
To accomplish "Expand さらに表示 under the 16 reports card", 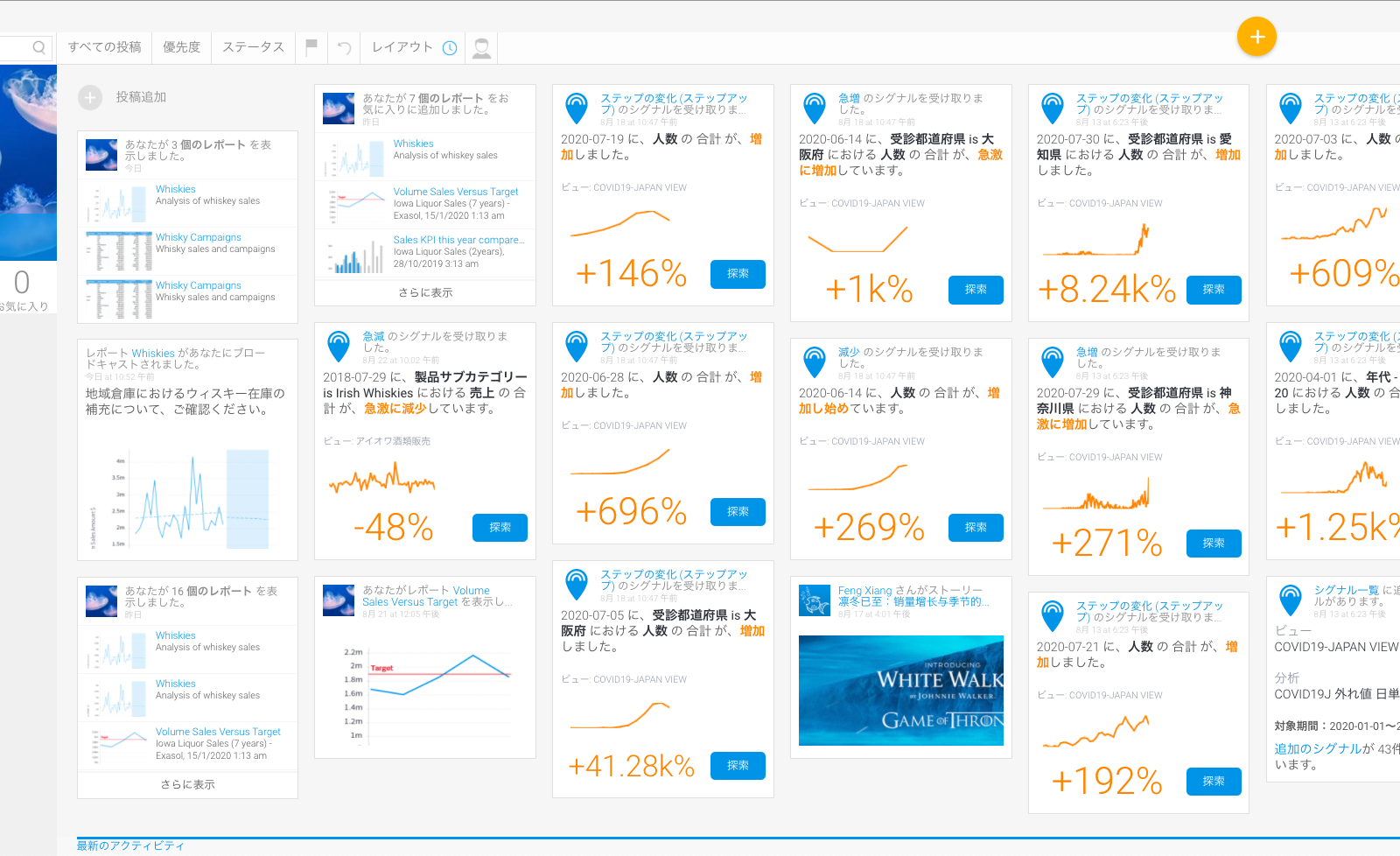I will (187, 785).
